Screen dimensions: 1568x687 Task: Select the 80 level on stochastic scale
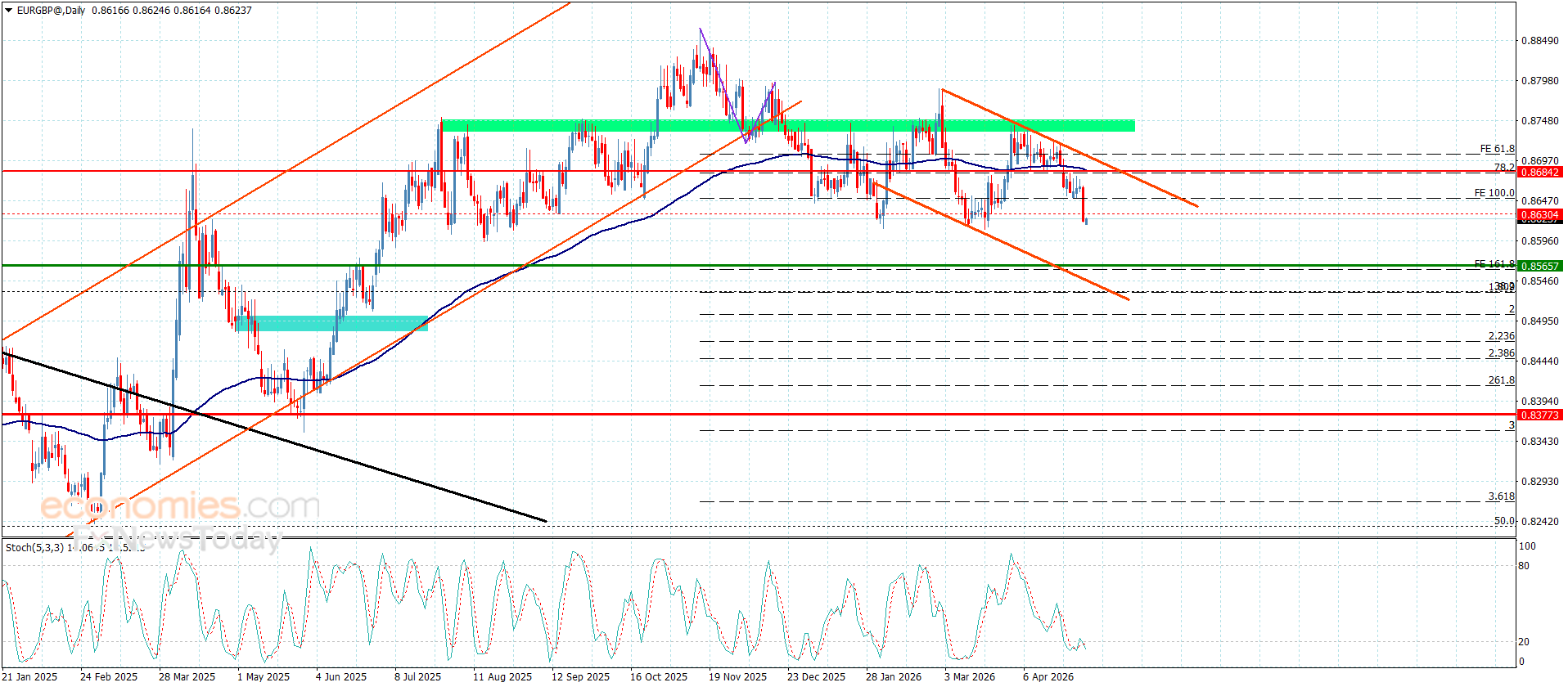coord(1524,566)
